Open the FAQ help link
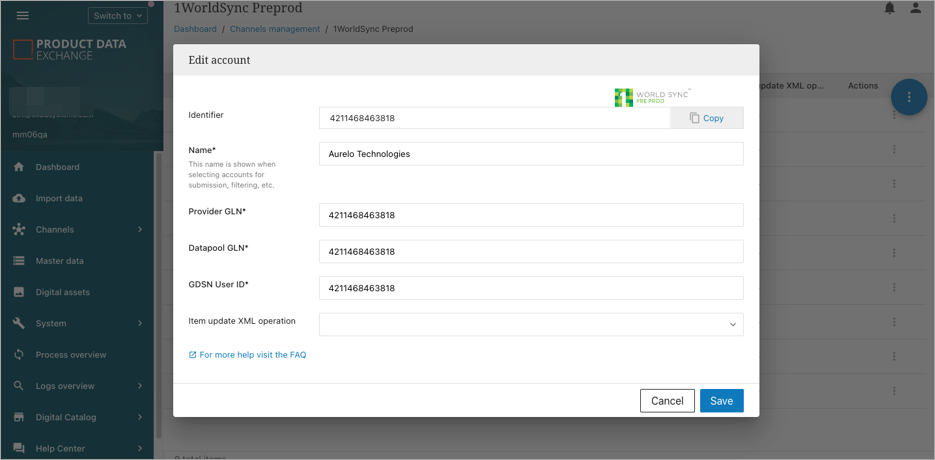Image resolution: width=935 pixels, height=460 pixels. click(x=252, y=355)
